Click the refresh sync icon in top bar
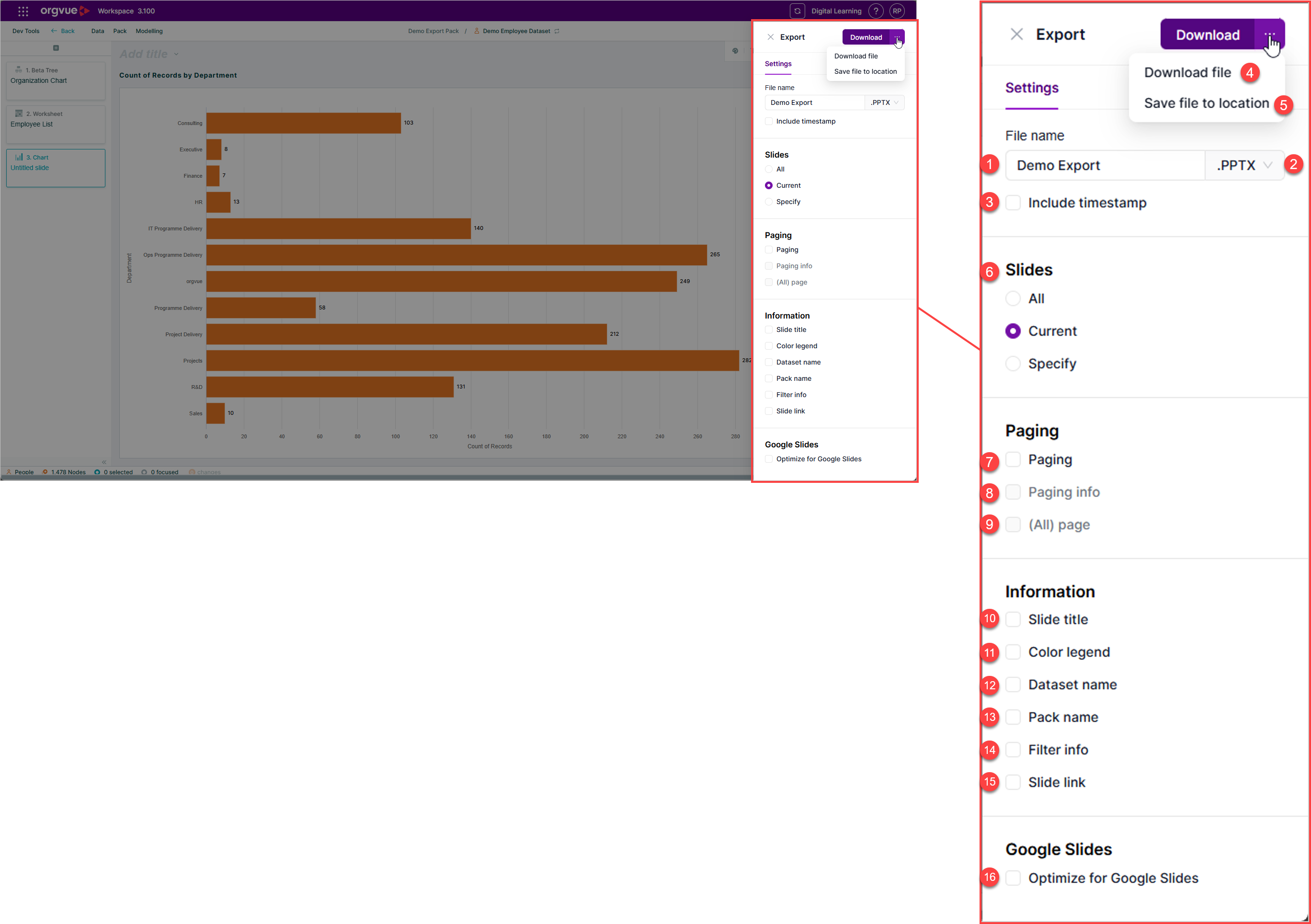The height and width of the screenshot is (924, 1311). click(x=797, y=11)
